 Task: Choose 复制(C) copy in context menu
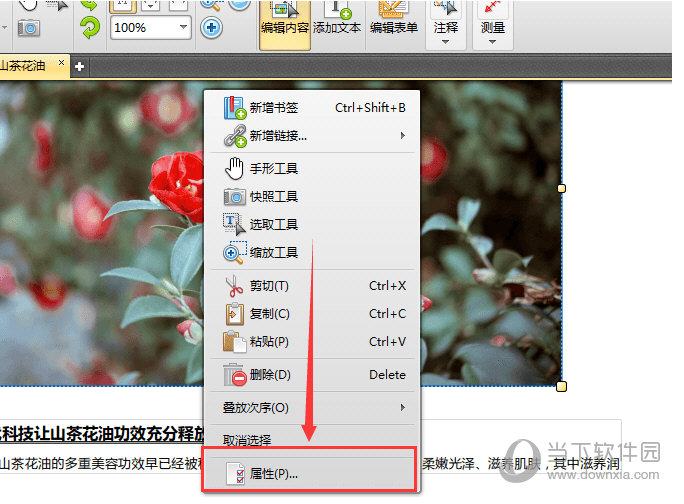click(312, 314)
